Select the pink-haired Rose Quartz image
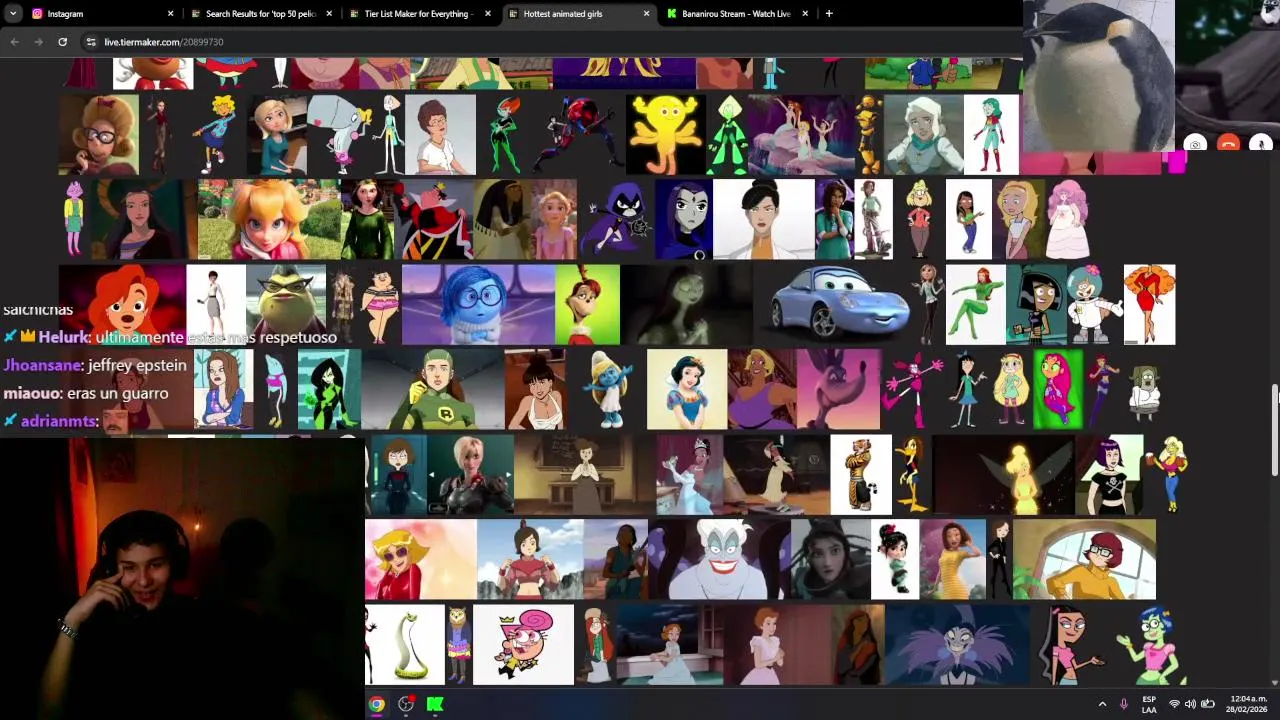Image resolution: width=1280 pixels, height=720 pixels. click(1067, 219)
